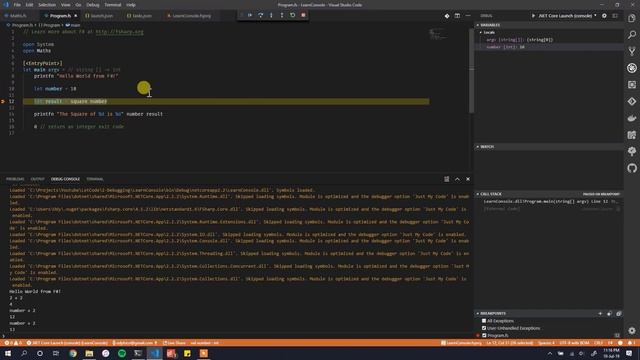The image size is (640, 360).
Task: Click the split editor icon
Action: pyautogui.click(x=457, y=16)
